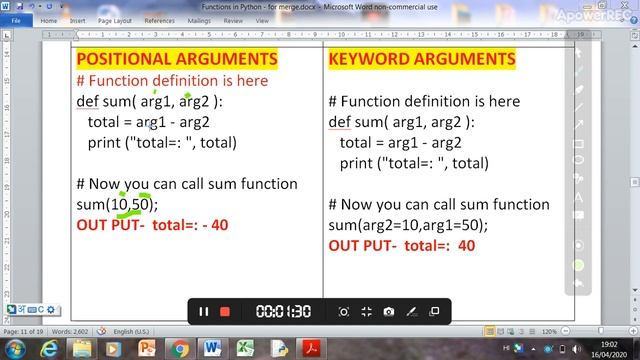Open PowerPoint from the taskbar
Image resolution: width=640 pixels, height=360 pixels.
coord(147,349)
